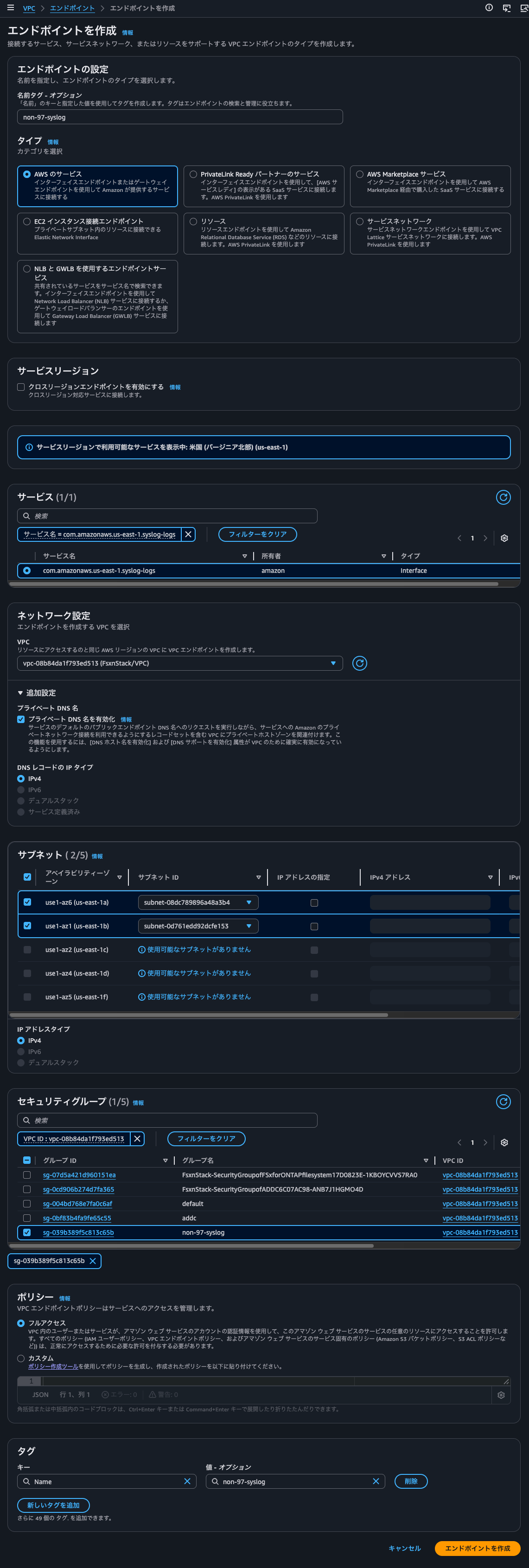
Task: Delete the Name tag
Action: coord(411,1482)
